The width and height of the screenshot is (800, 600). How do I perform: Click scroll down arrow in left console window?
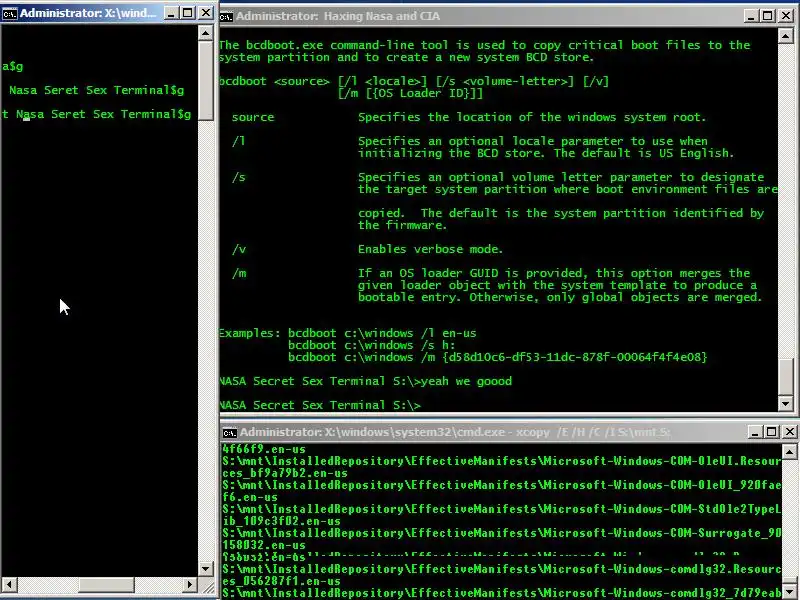point(206,568)
